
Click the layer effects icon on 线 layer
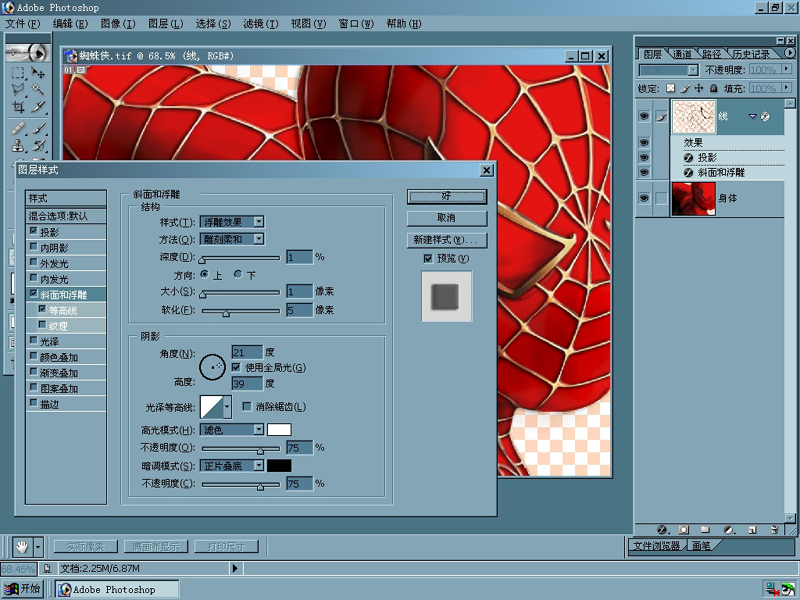pos(765,116)
